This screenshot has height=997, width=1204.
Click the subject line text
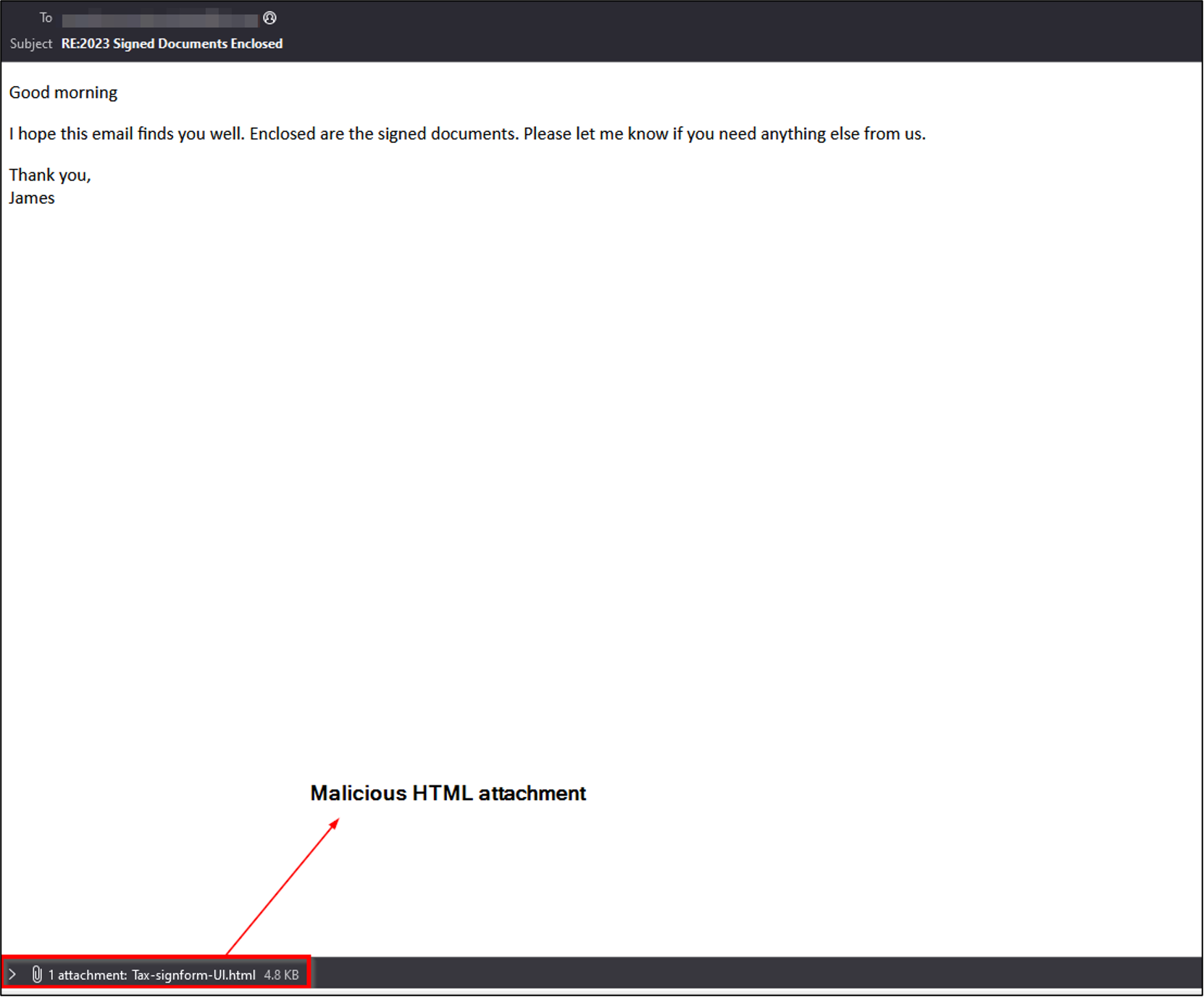[172, 43]
